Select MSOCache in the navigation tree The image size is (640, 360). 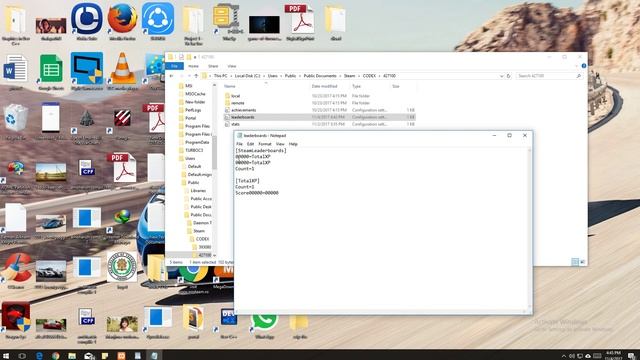[195, 94]
